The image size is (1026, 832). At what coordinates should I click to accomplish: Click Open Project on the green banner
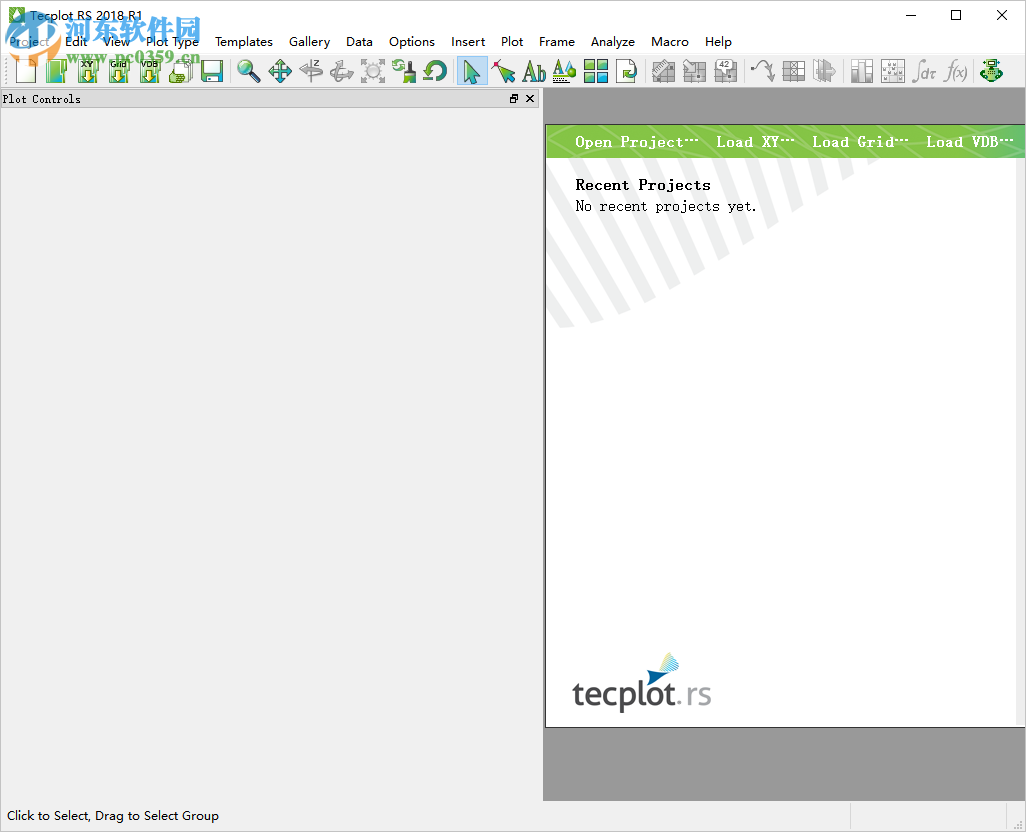(x=632, y=141)
